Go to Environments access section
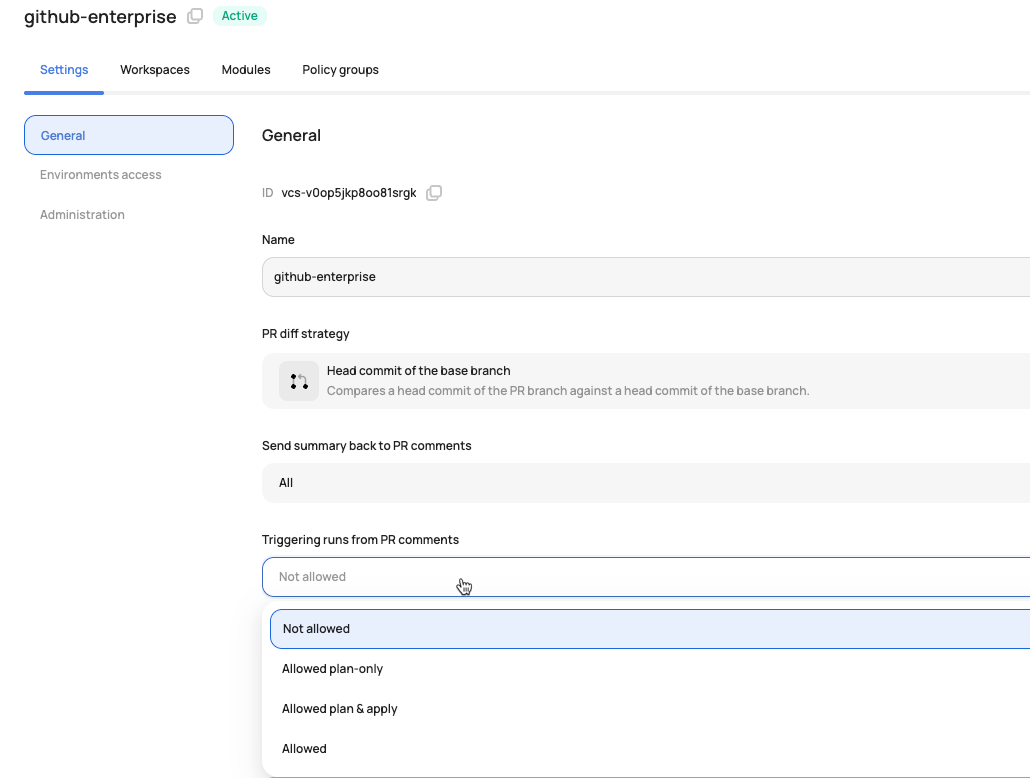Screen dimensions: 1030x778 pyautogui.click(x=101, y=175)
